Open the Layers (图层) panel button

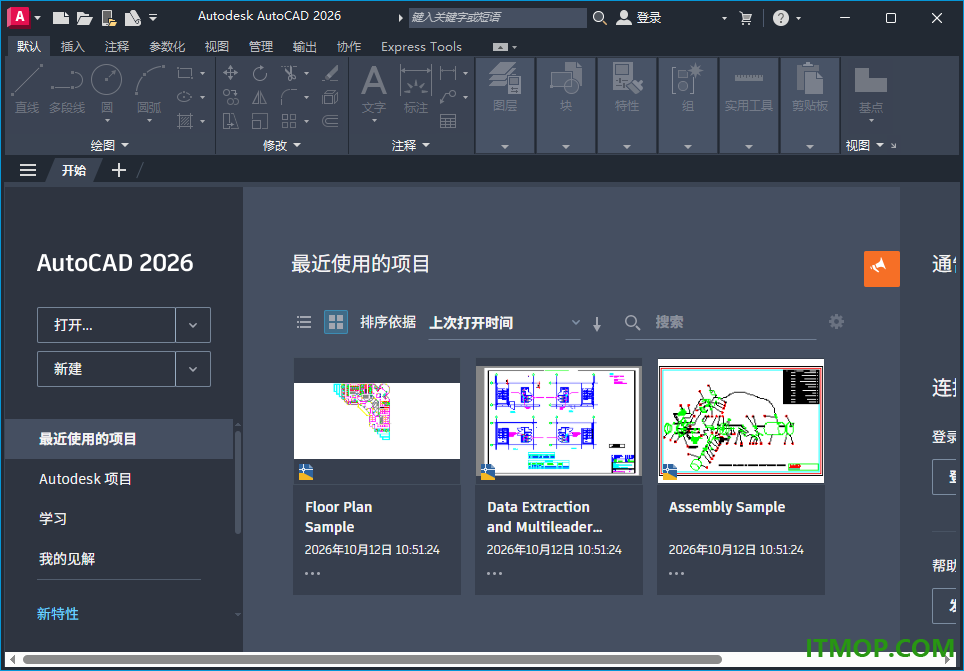[505, 105]
